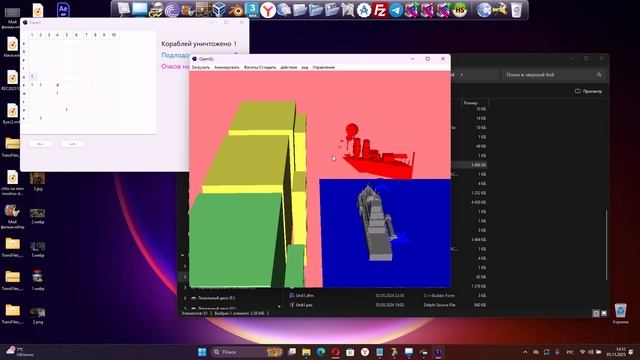Open File Explorer from the taskbar
Viewport: 640px width, 360px height.
pos(306,352)
